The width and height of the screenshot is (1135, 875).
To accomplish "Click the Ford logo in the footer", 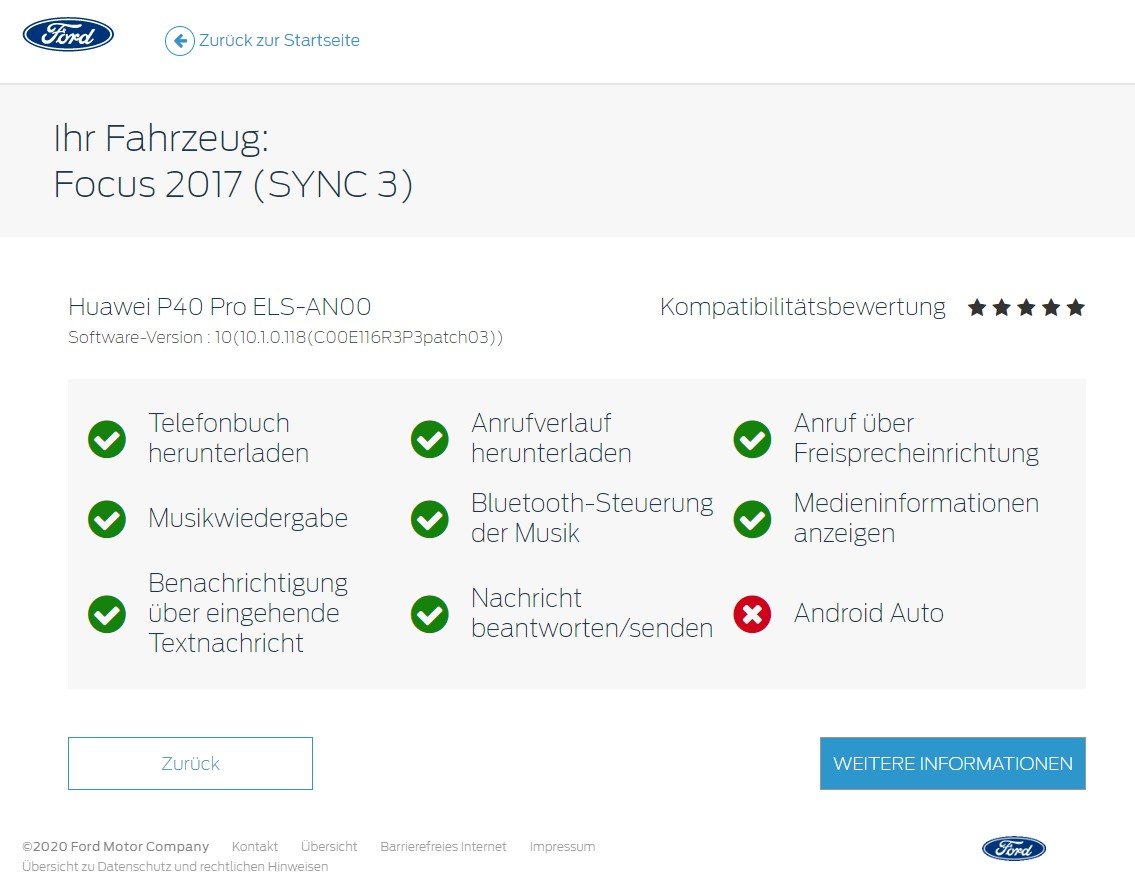I will [1014, 849].
